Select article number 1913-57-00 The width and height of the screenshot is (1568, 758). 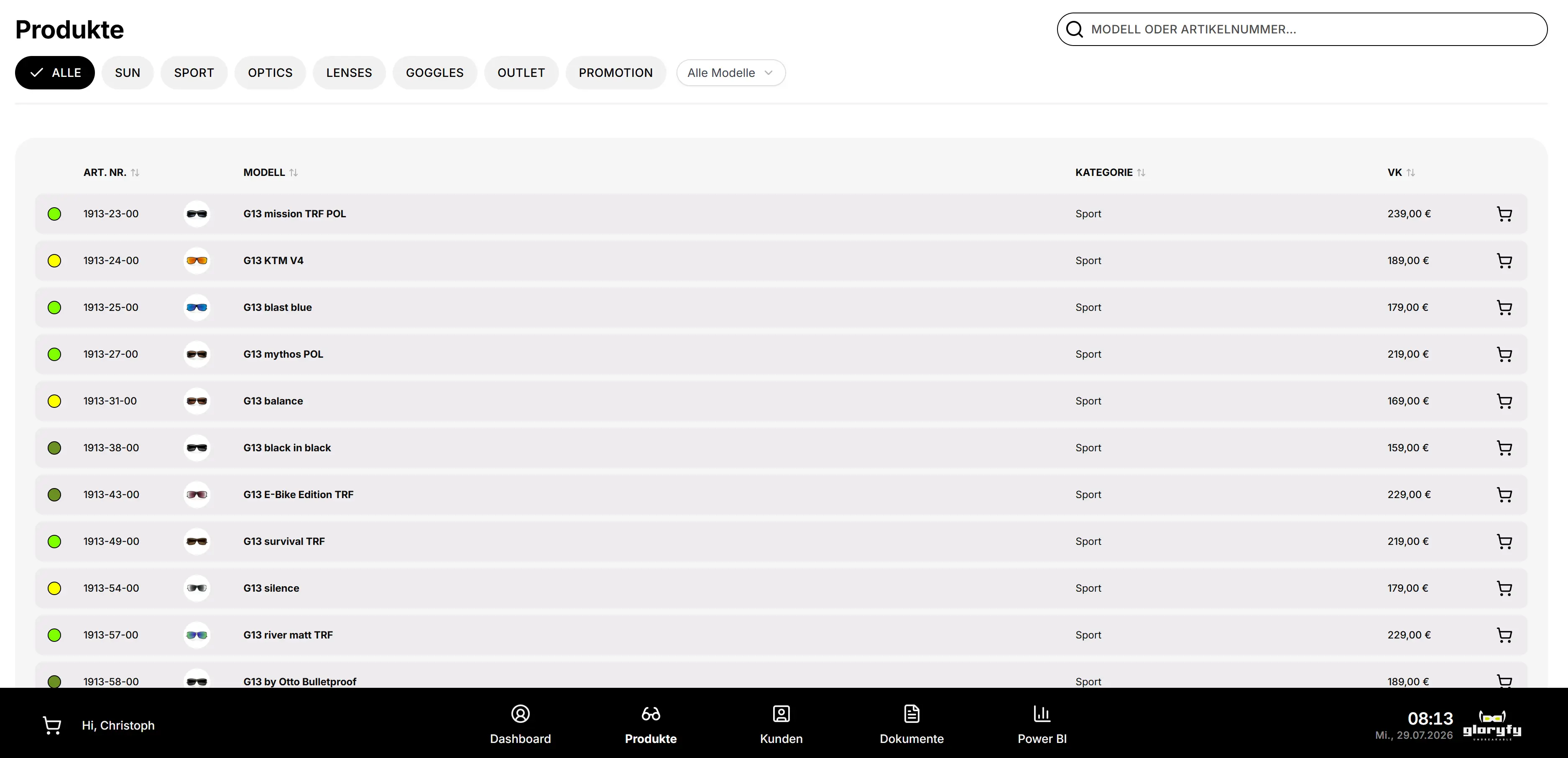tap(111, 636)
